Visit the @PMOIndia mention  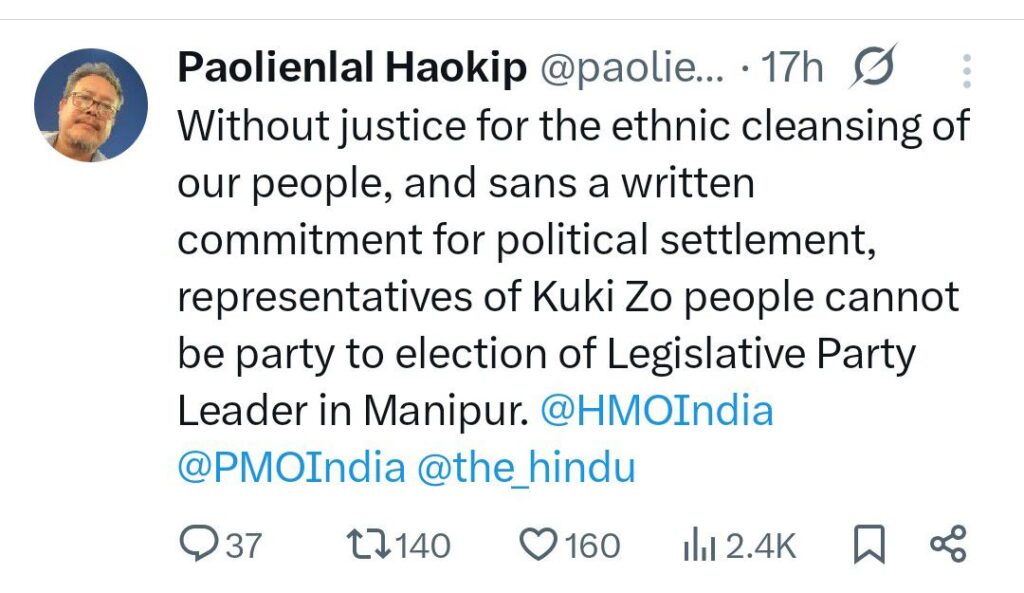292,468
